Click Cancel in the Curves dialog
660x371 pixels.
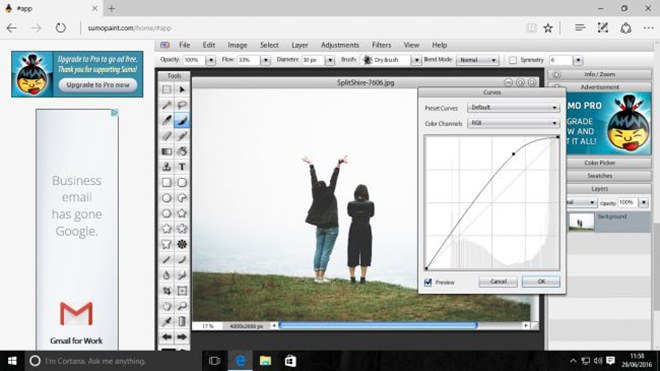point(498,281)
